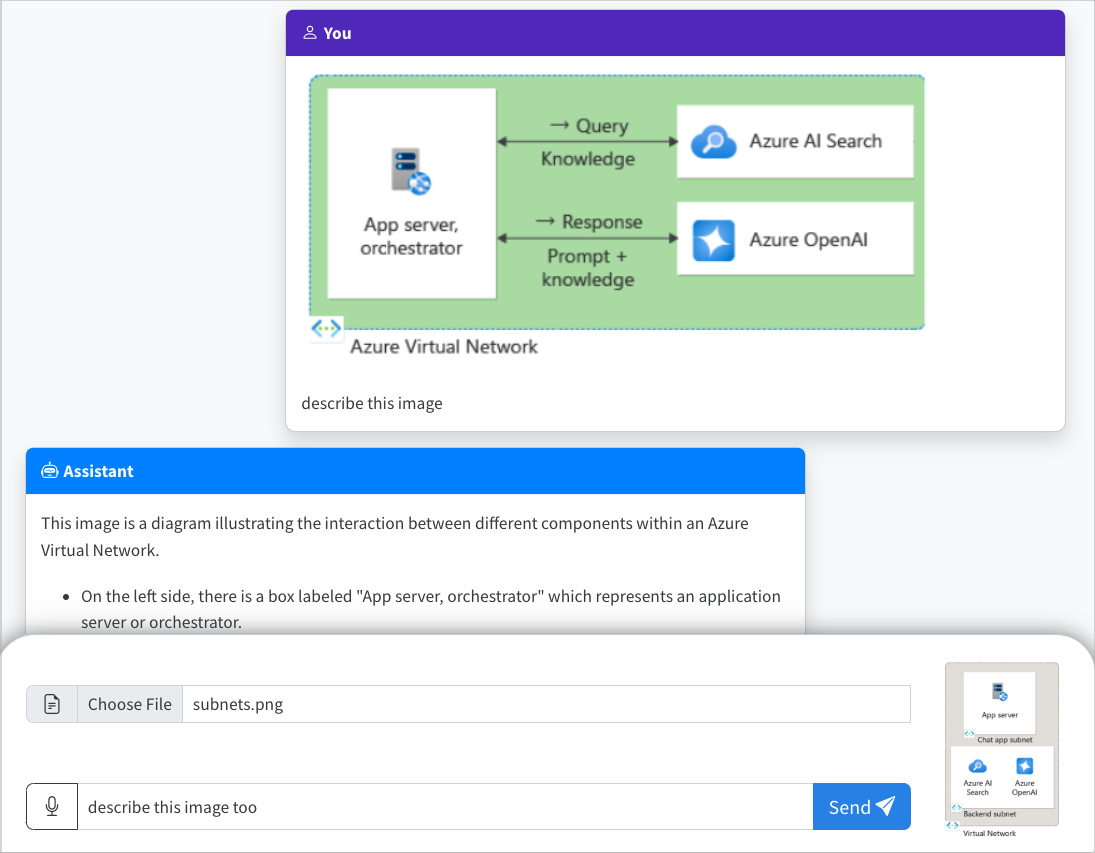Click the subnets.png file name field
The image size is (1095, 853).
click(546, 704)
